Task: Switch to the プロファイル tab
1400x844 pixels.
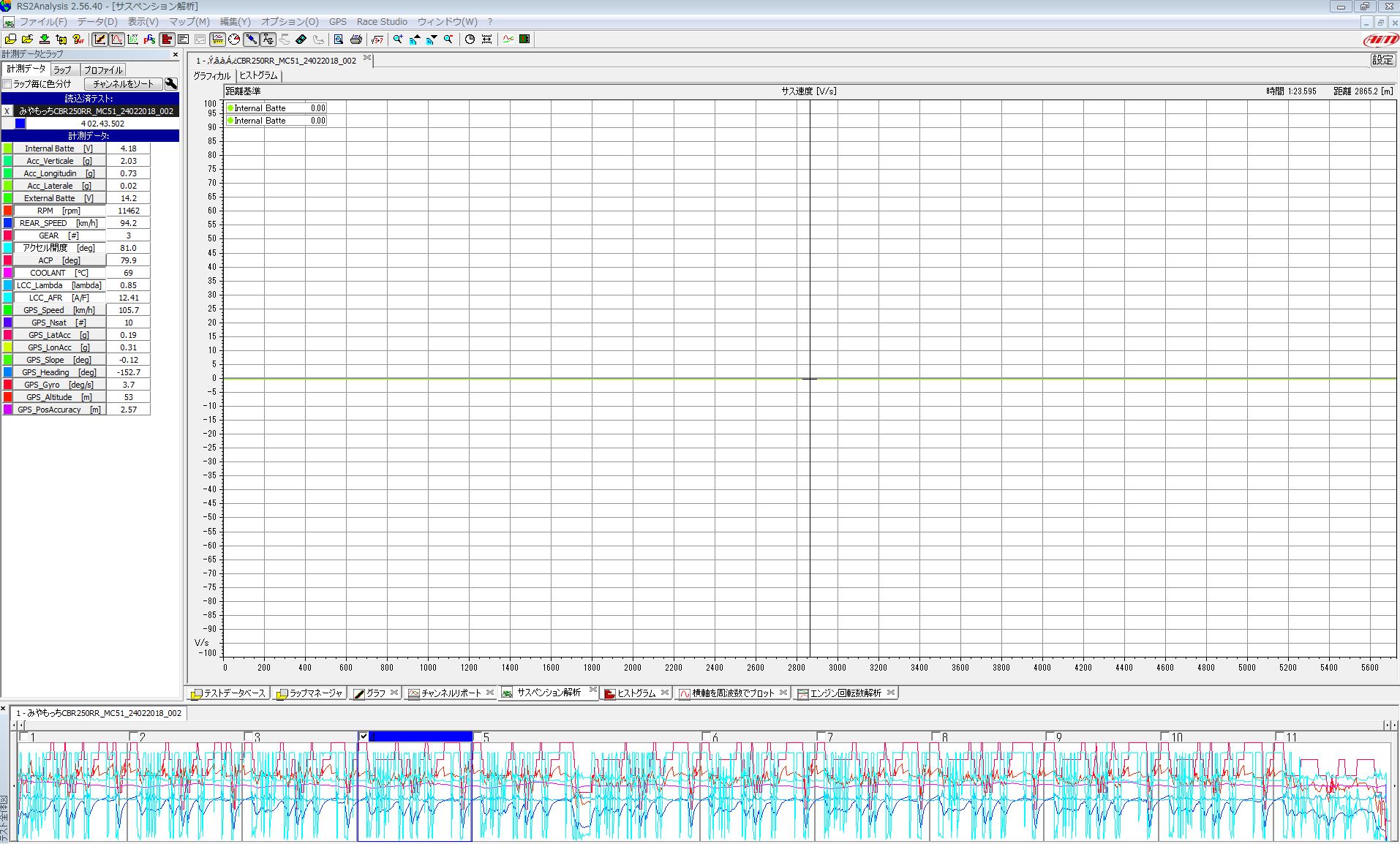Action: (102, 70)
